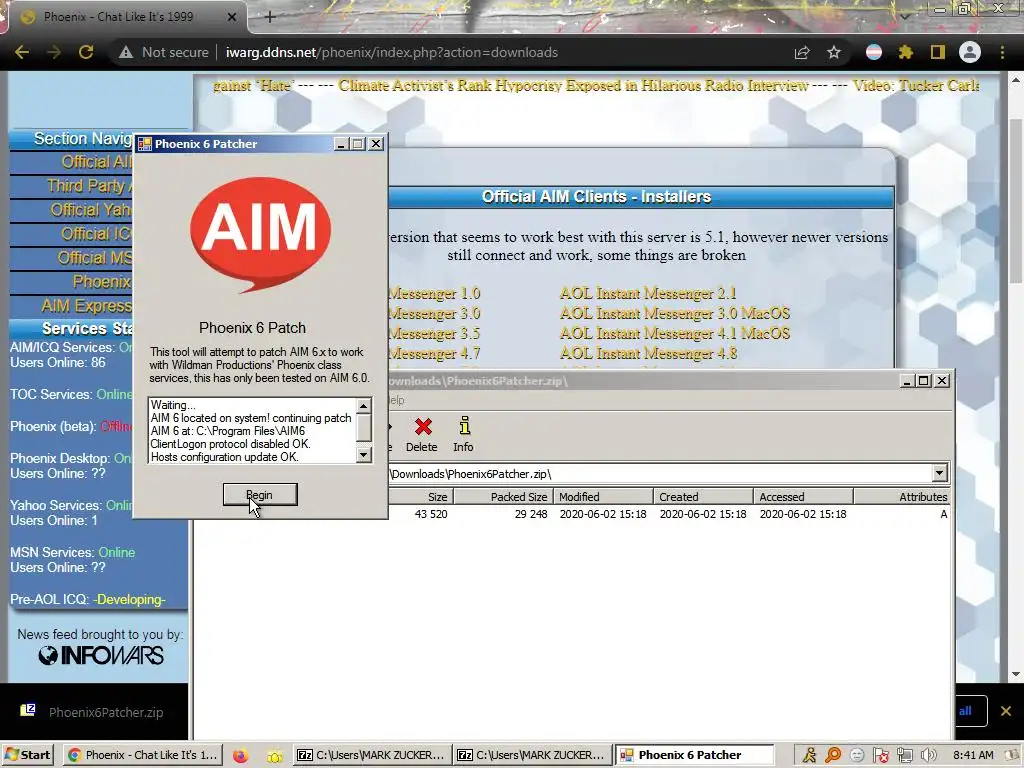Click the yellow bug icon in the taskbar

point(275,756)
